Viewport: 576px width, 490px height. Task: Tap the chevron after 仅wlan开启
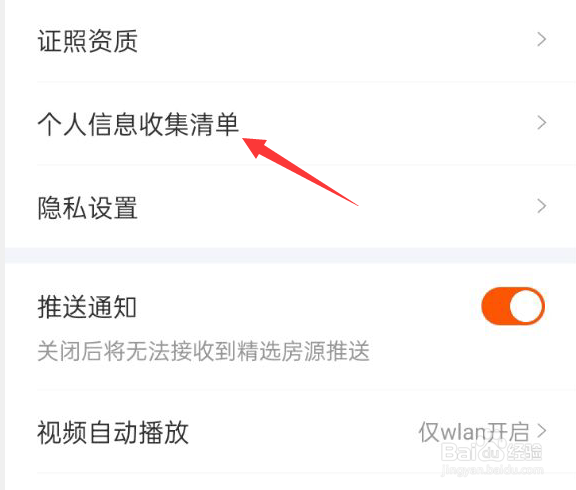(541, 430)
